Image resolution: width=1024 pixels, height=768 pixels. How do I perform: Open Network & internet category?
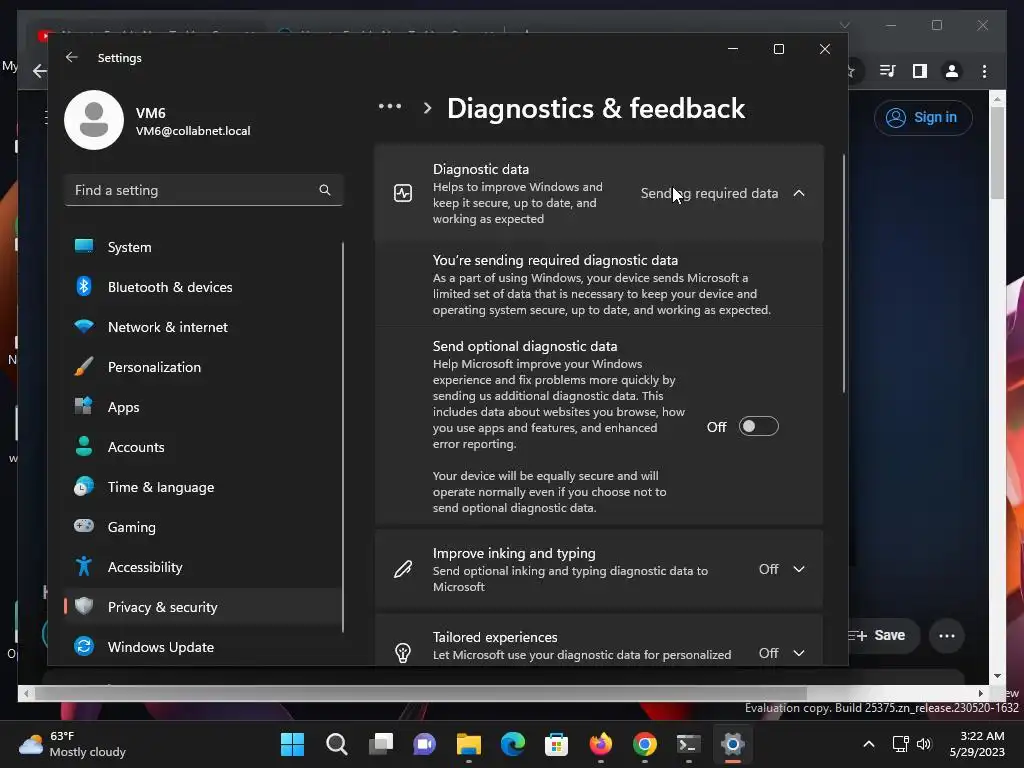pyautogui.click(x=203, y=327)
